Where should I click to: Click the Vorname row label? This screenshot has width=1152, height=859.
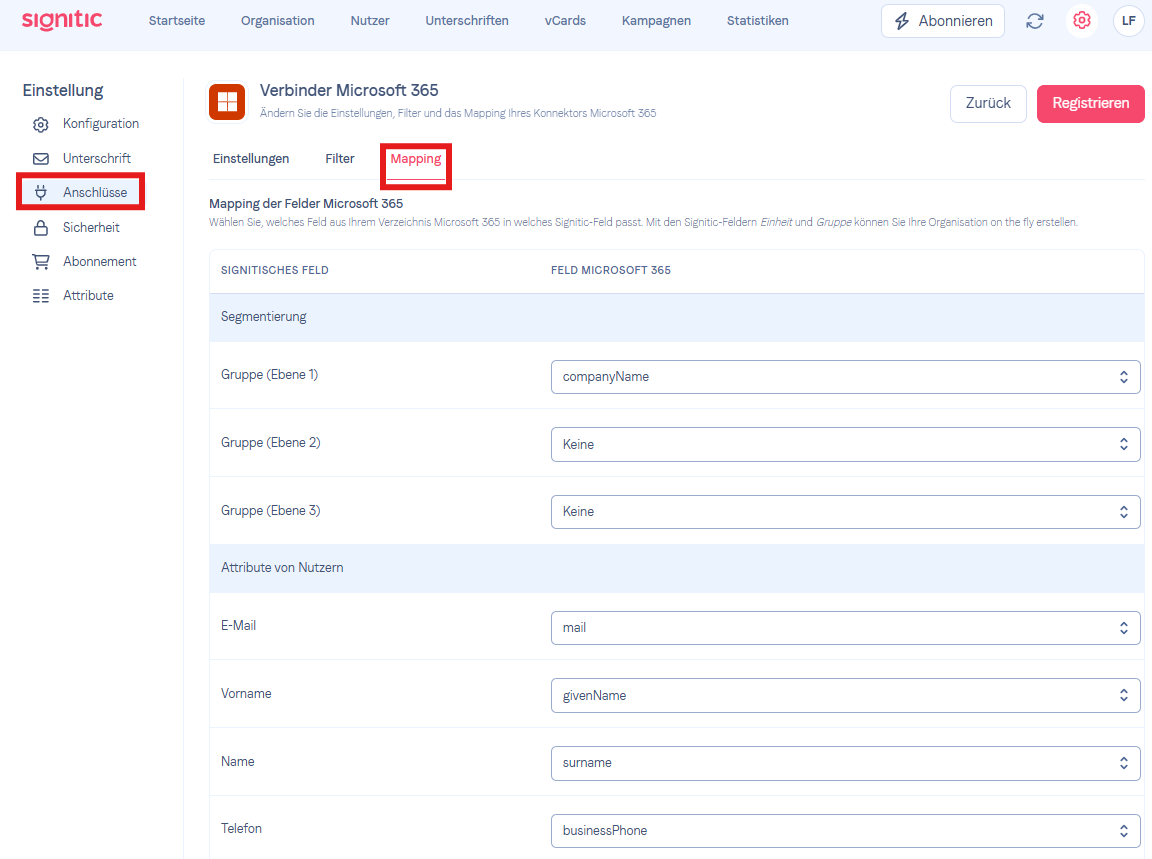coord(246,694)
